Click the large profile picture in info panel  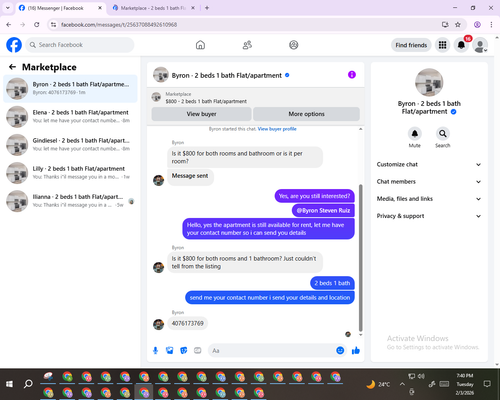[429, 82]
